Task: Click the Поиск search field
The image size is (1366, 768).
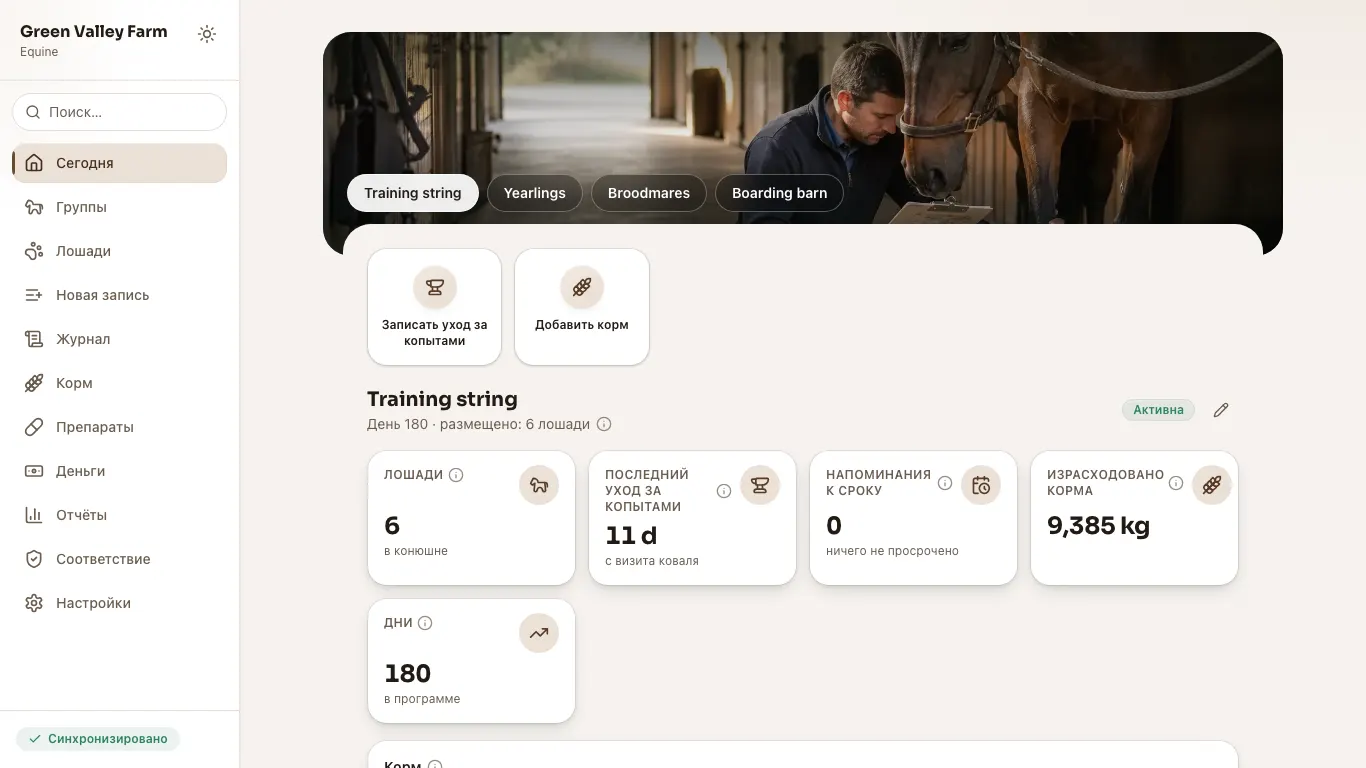Action: (120, 112)
